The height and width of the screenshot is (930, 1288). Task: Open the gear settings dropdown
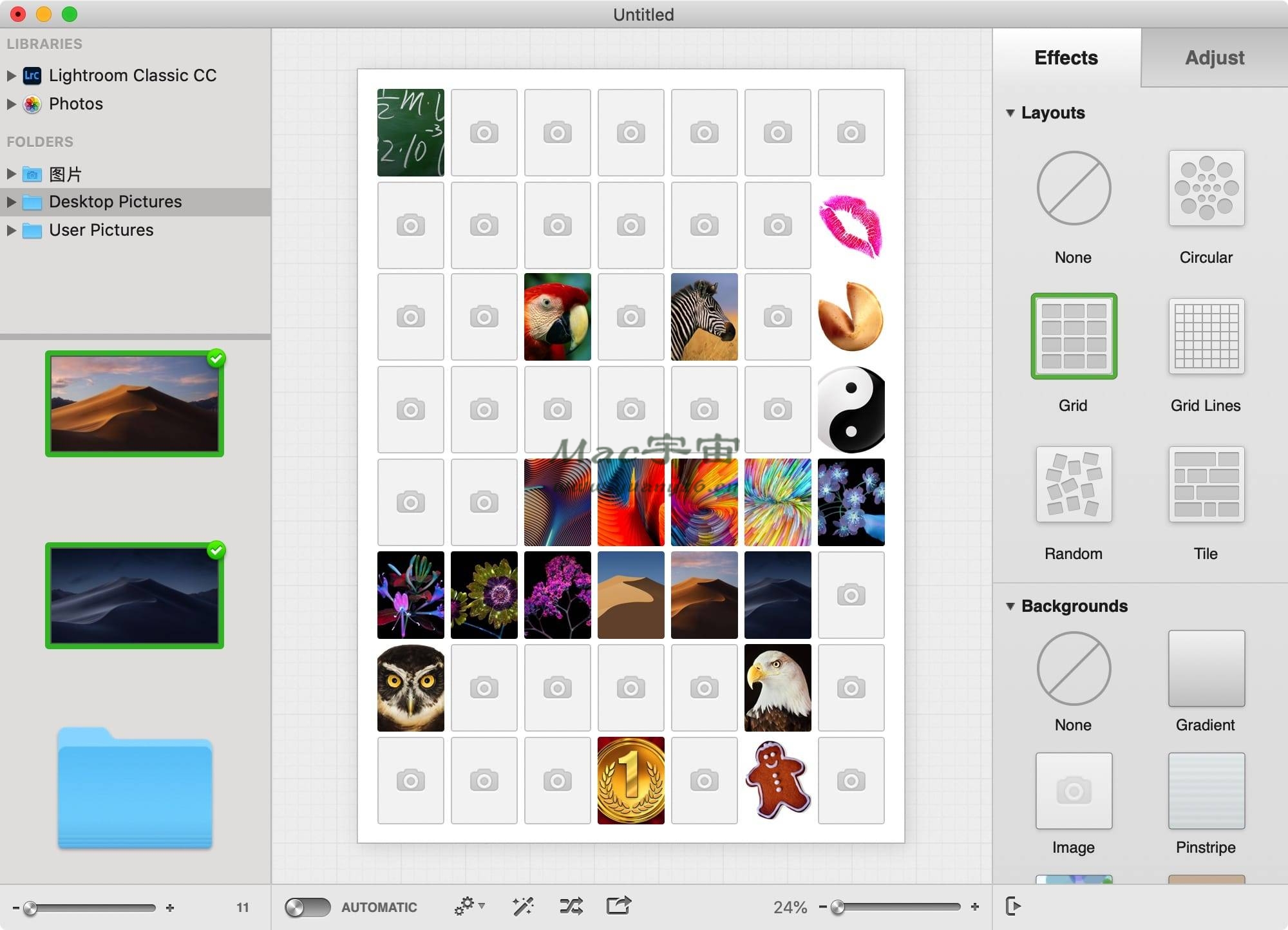point(469,906)
